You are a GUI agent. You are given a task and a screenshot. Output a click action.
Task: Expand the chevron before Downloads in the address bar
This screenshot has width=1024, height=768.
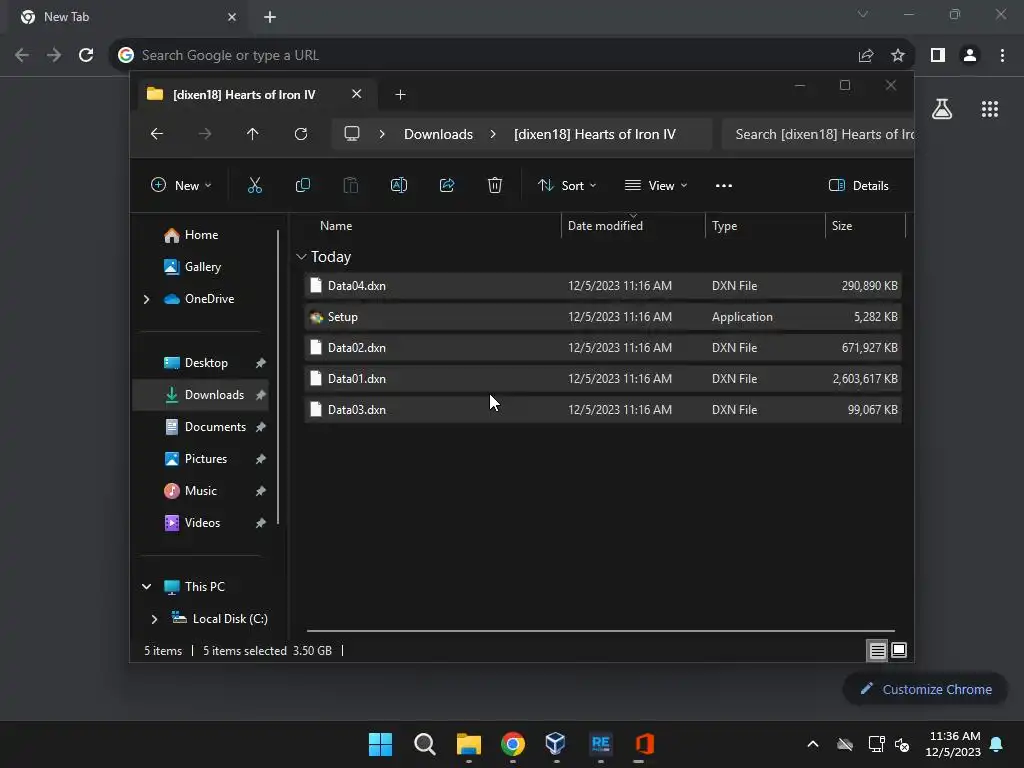coord(382,134)
